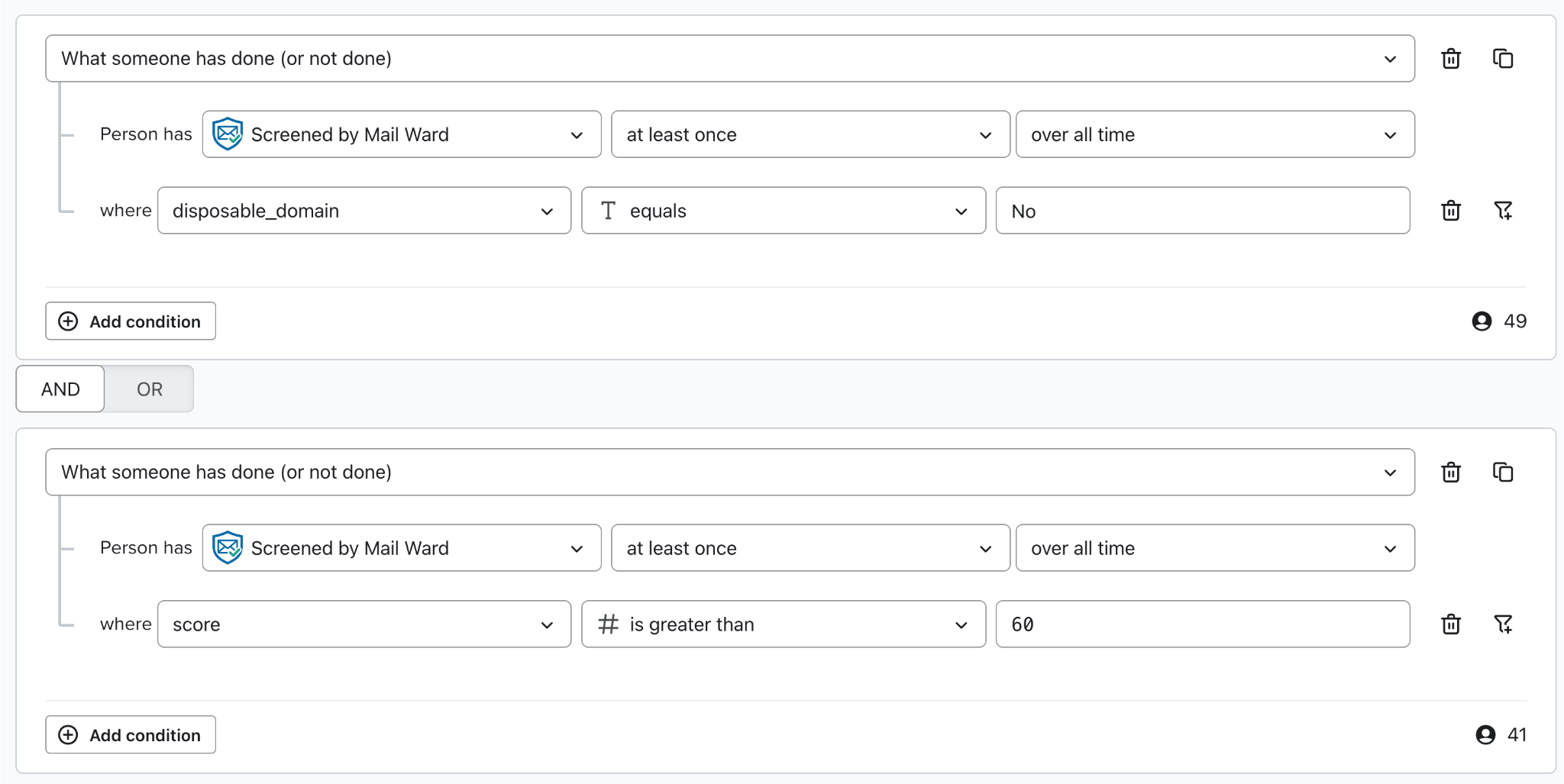Viewport: 1564px width, 784px height.
Task: Click the profile count 41
Action: click(1501, 735)
